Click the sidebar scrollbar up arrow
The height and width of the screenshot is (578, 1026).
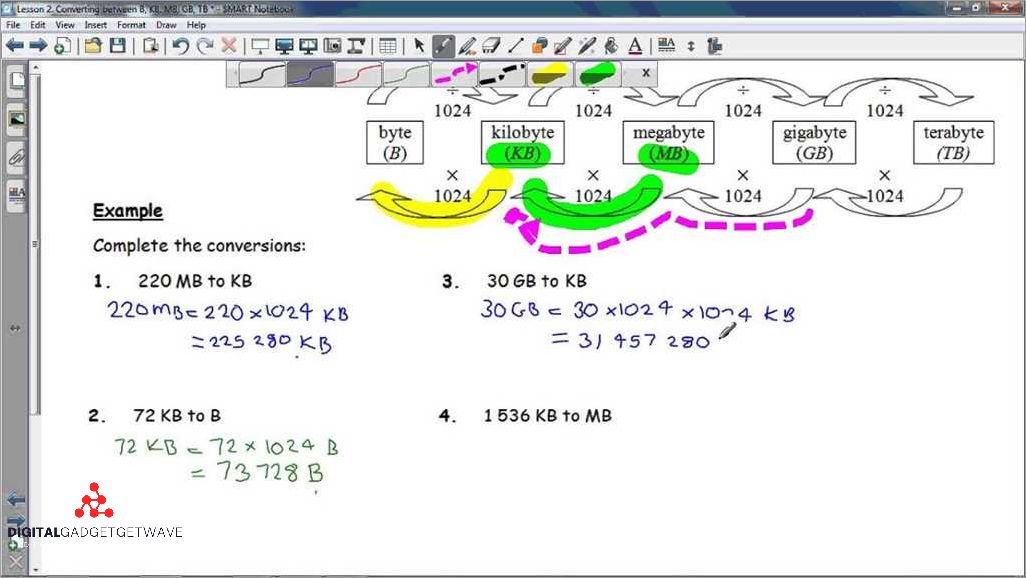(x=37, y=68)
